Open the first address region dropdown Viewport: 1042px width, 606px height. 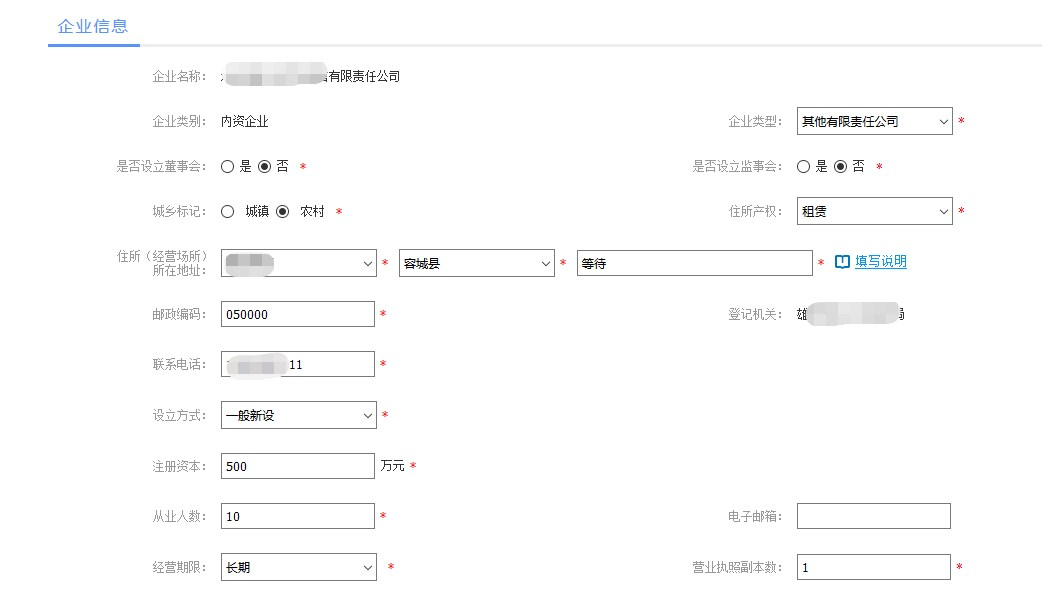298,263
